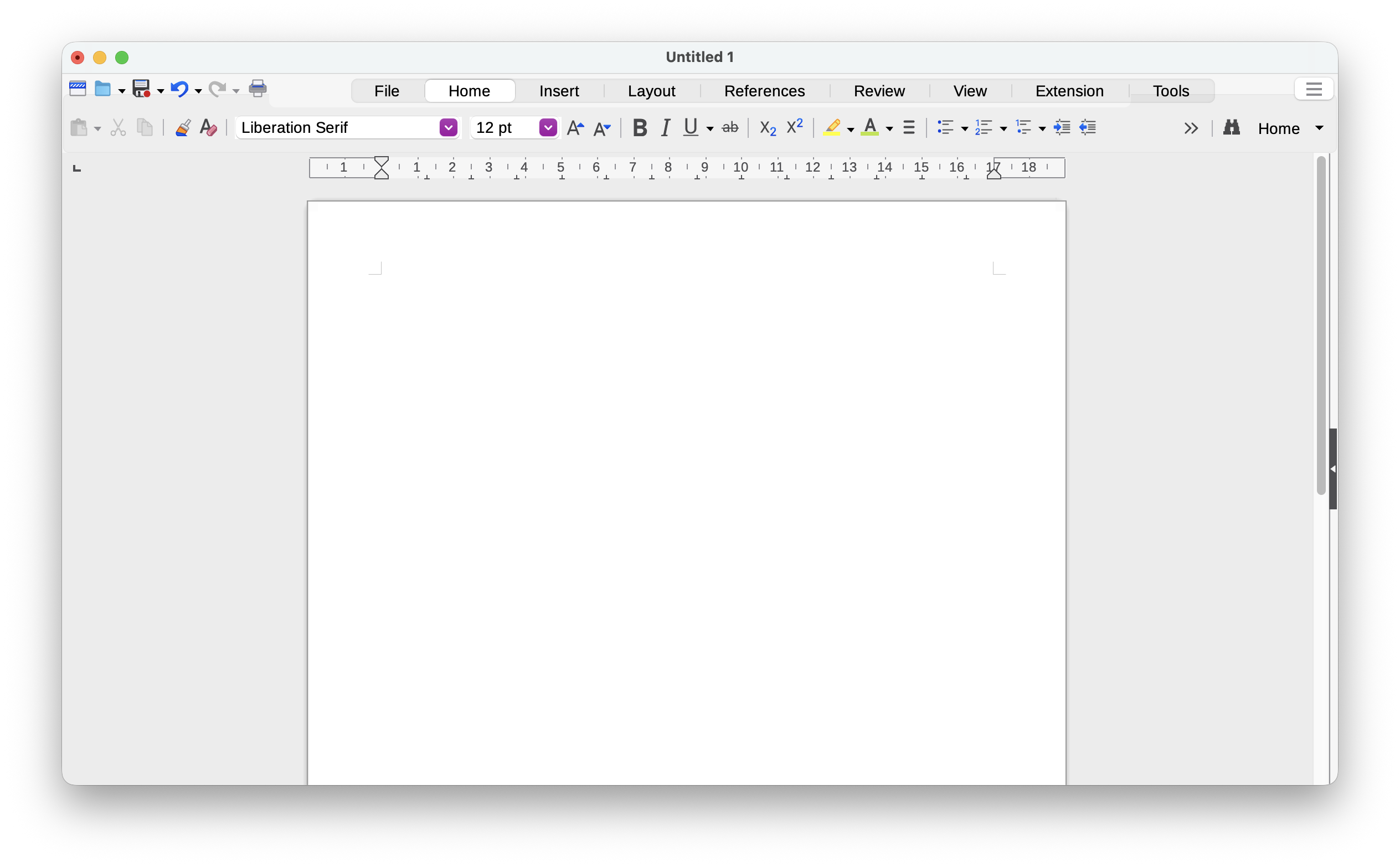
Task: Click the Increase Indent icon
Action: coord(1062,127)
